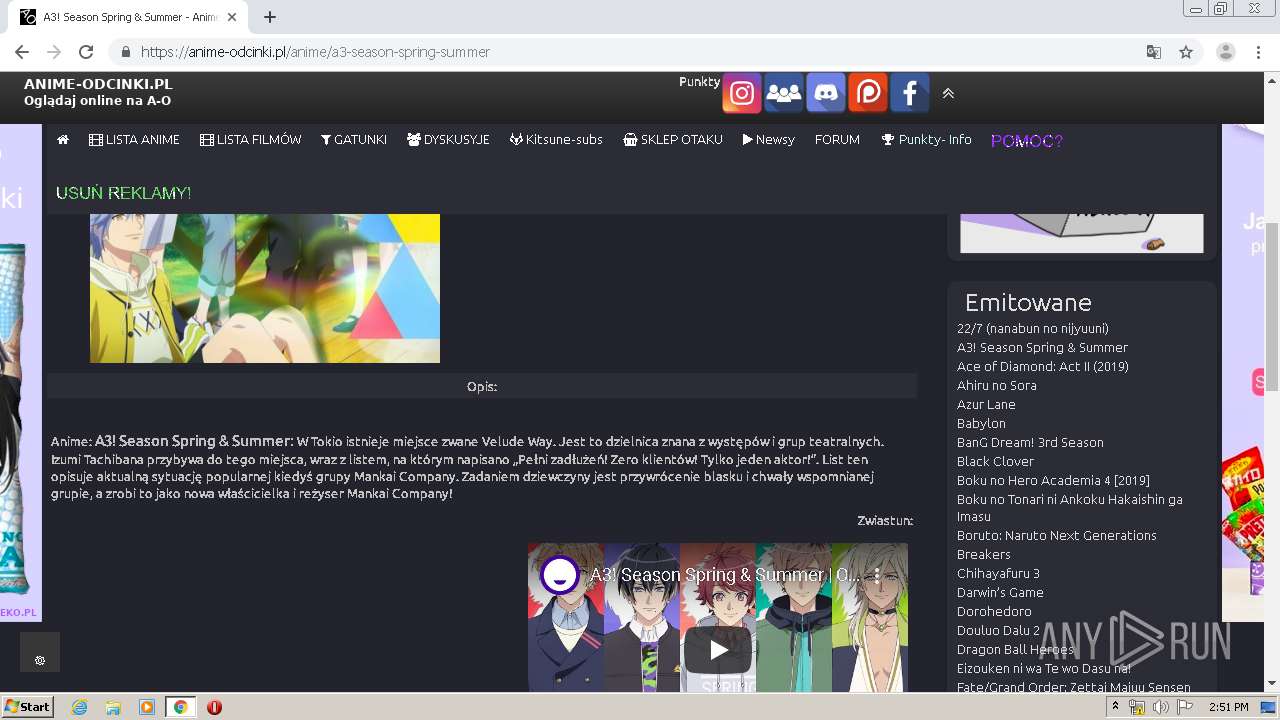The width and height of the screenshot is (1280, 720).
Task: Open Eizouken ni wa Te wo Dasu na! link
Action: (x=1044, y=668)
